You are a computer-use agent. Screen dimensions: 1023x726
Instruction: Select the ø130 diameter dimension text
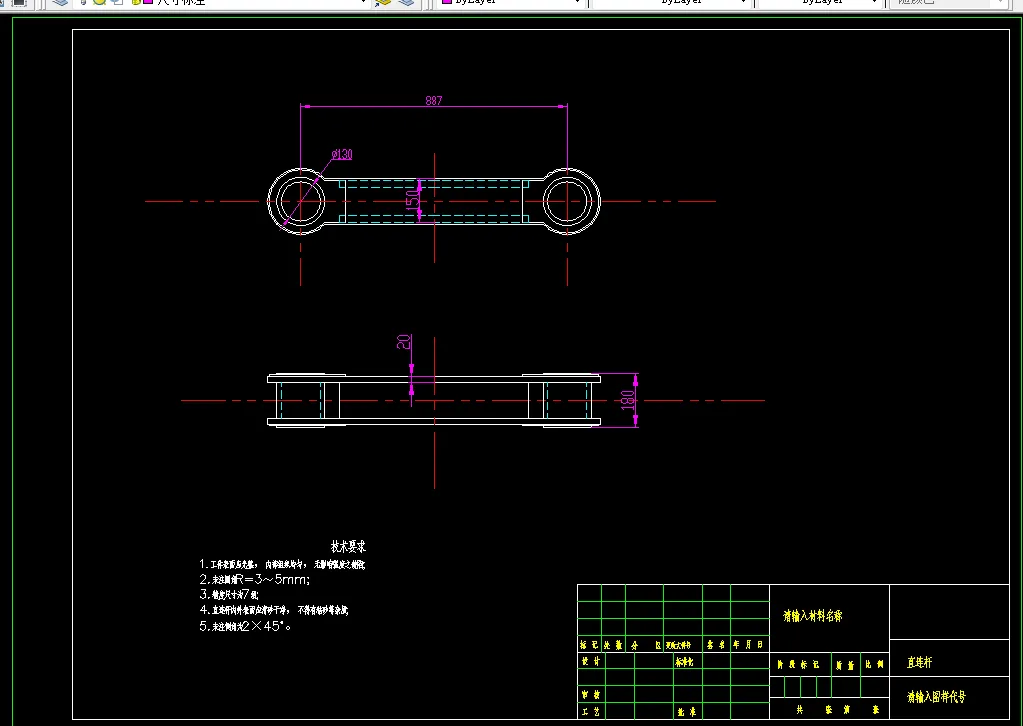coord(342,154)
